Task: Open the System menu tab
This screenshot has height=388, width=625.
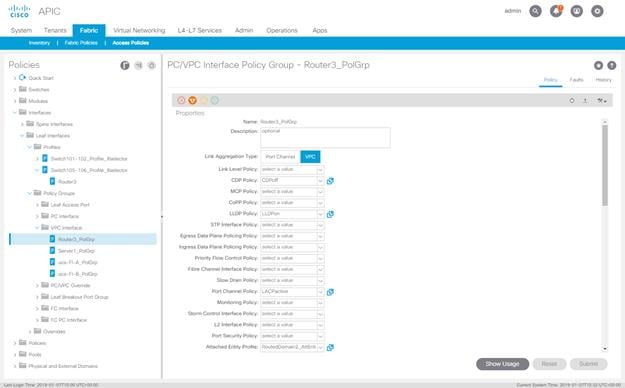Action: [21, 30]
